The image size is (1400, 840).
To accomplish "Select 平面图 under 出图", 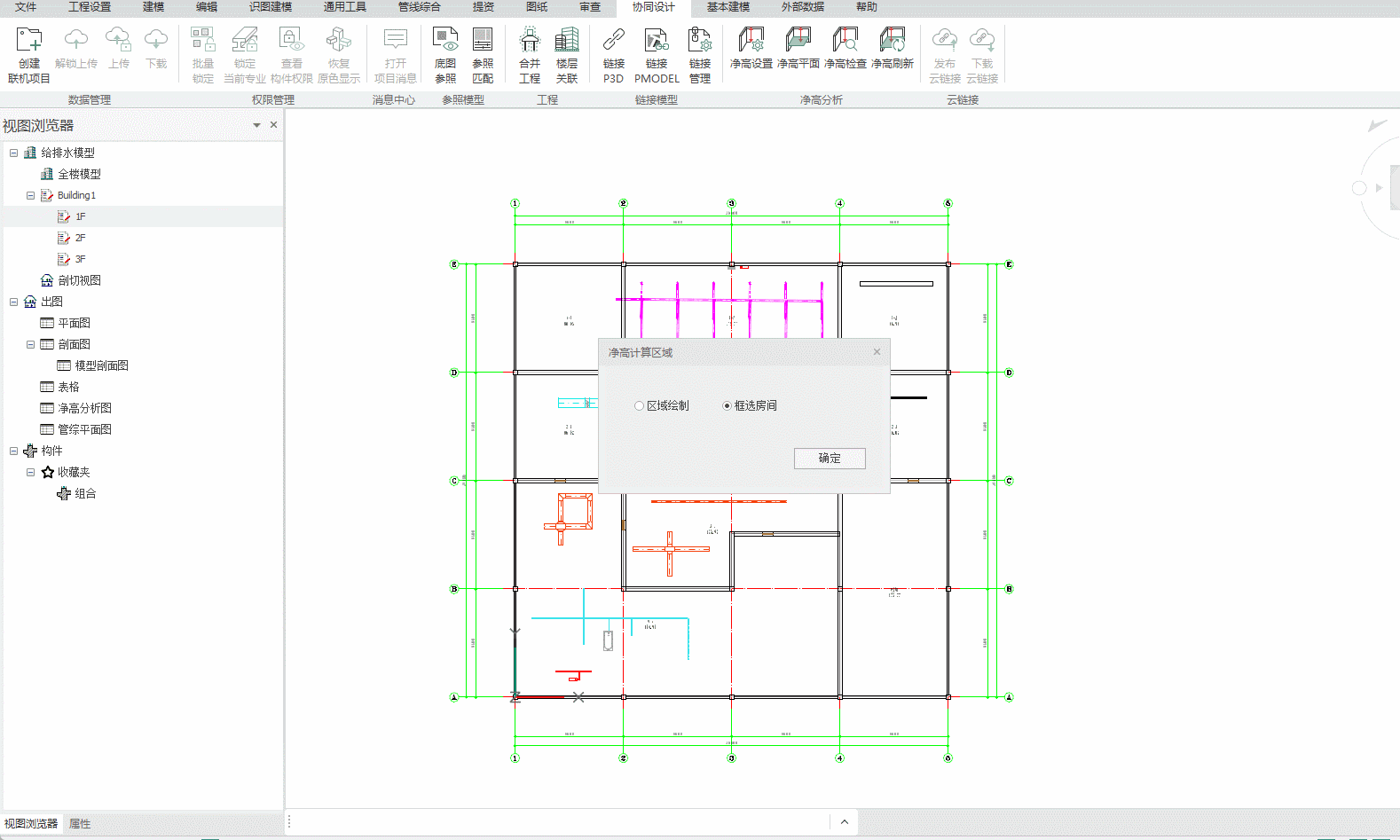I will pos(74,323).
